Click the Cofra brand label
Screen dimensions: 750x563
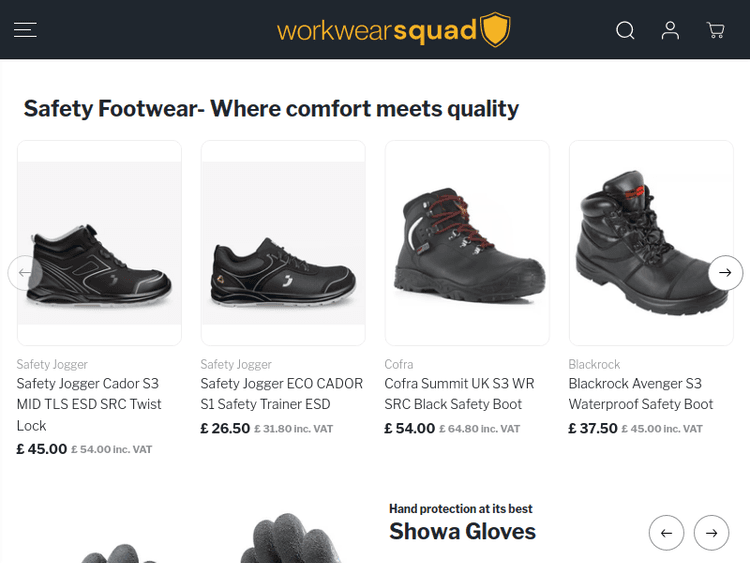pos(399,364)
